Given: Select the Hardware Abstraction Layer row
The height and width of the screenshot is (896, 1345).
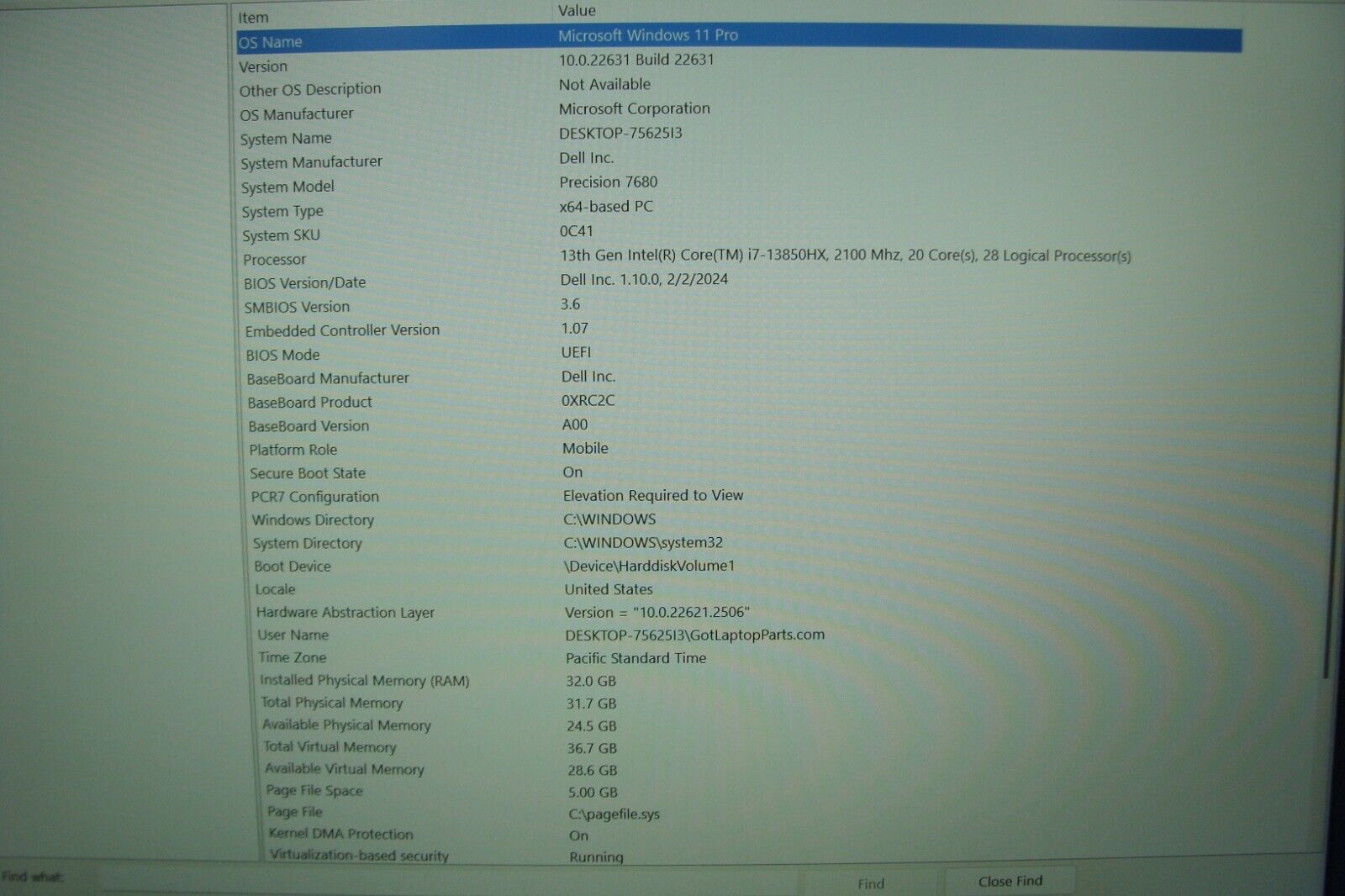Looking at the screenshot, I should pos(345,613).
